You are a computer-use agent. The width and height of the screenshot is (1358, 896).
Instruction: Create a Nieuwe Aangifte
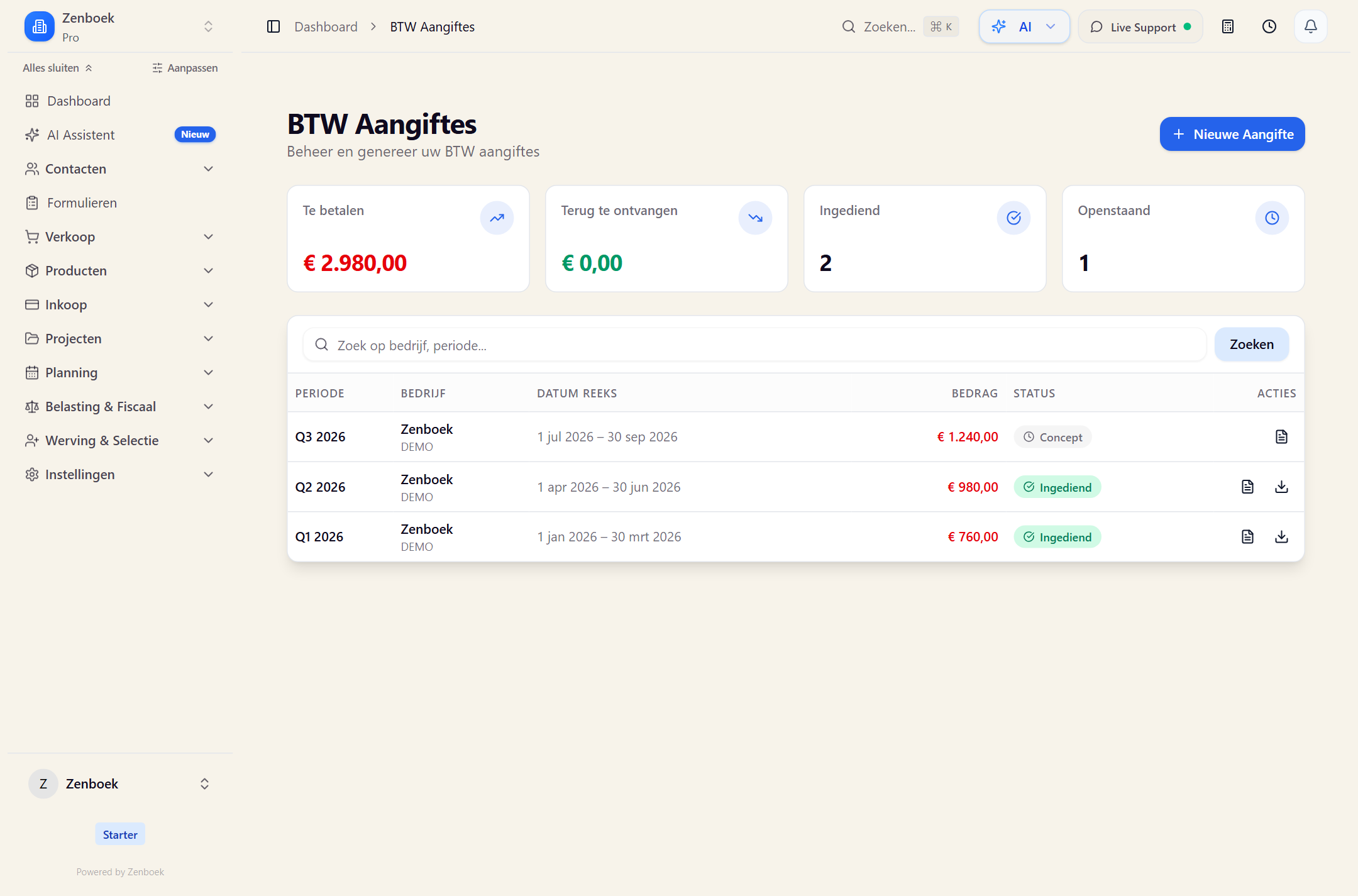(1232, 134)
